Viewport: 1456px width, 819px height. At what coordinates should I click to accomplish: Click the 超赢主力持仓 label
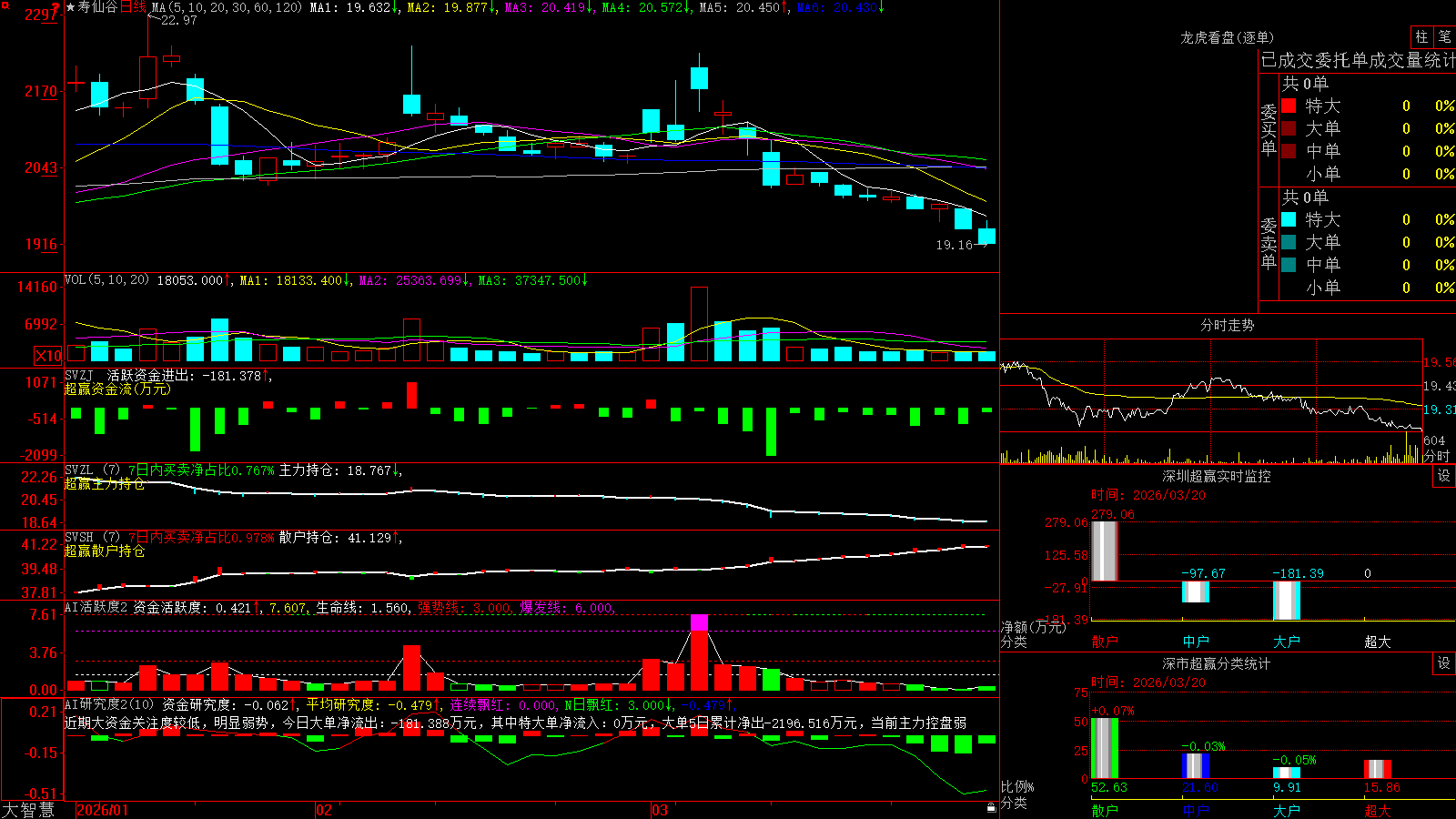pos(105,483)
